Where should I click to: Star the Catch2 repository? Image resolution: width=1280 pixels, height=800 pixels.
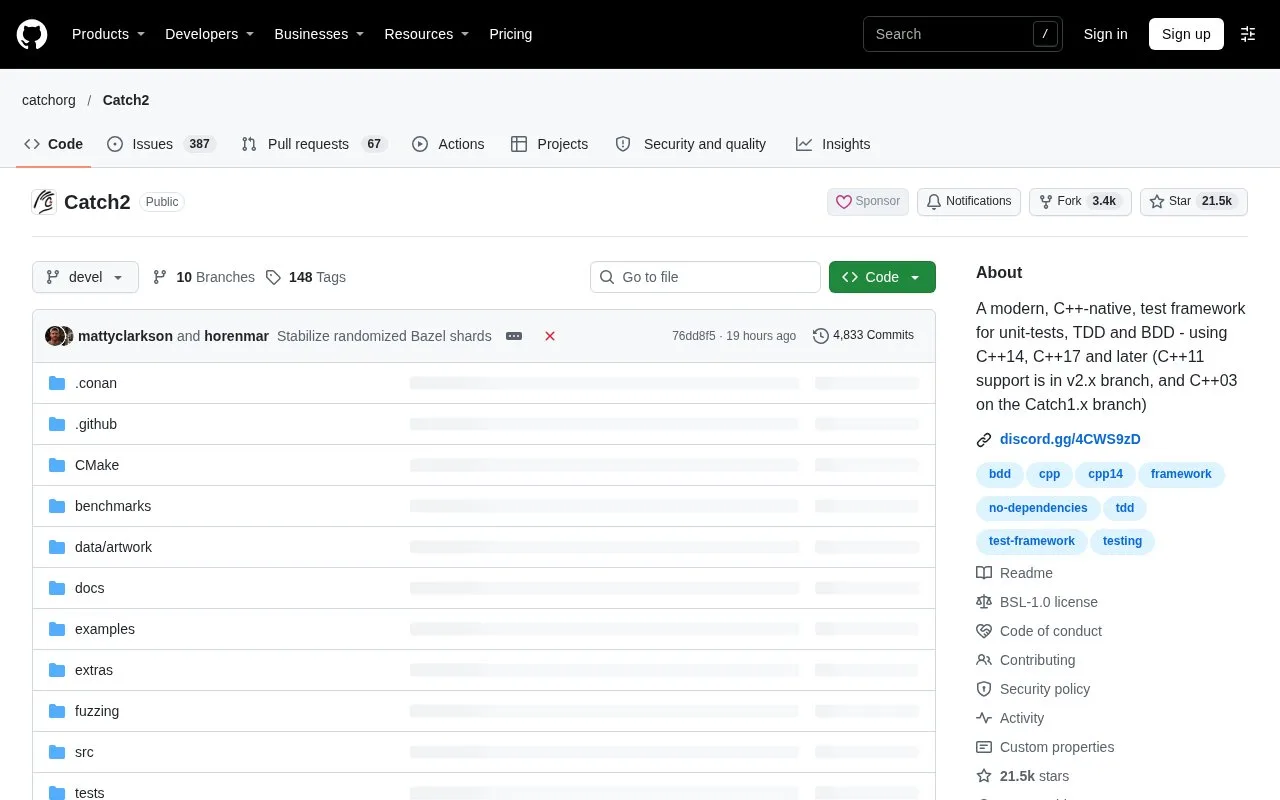[1194, 201]
